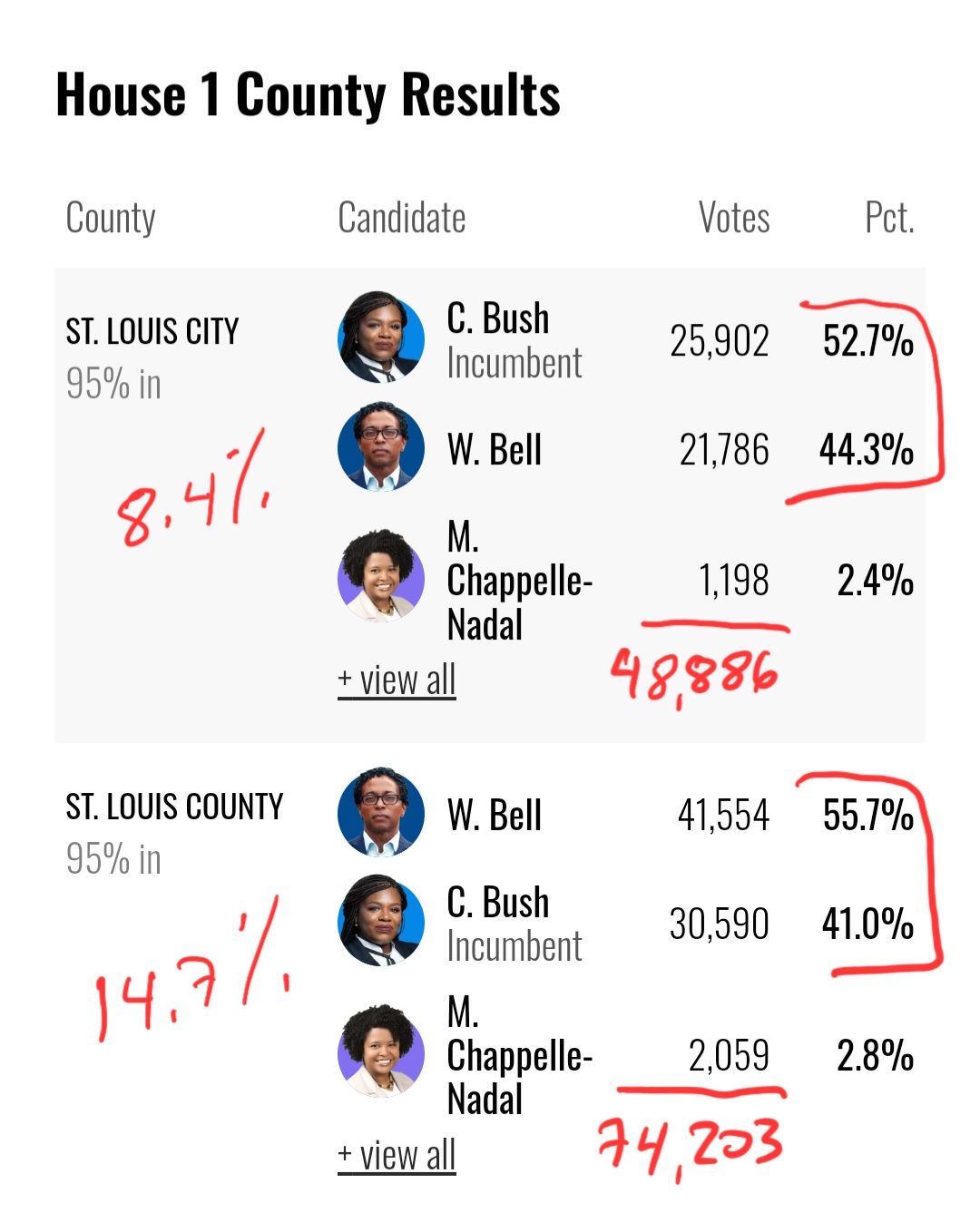Click W. Bell's photo under St. Louis City

(381, 448)
